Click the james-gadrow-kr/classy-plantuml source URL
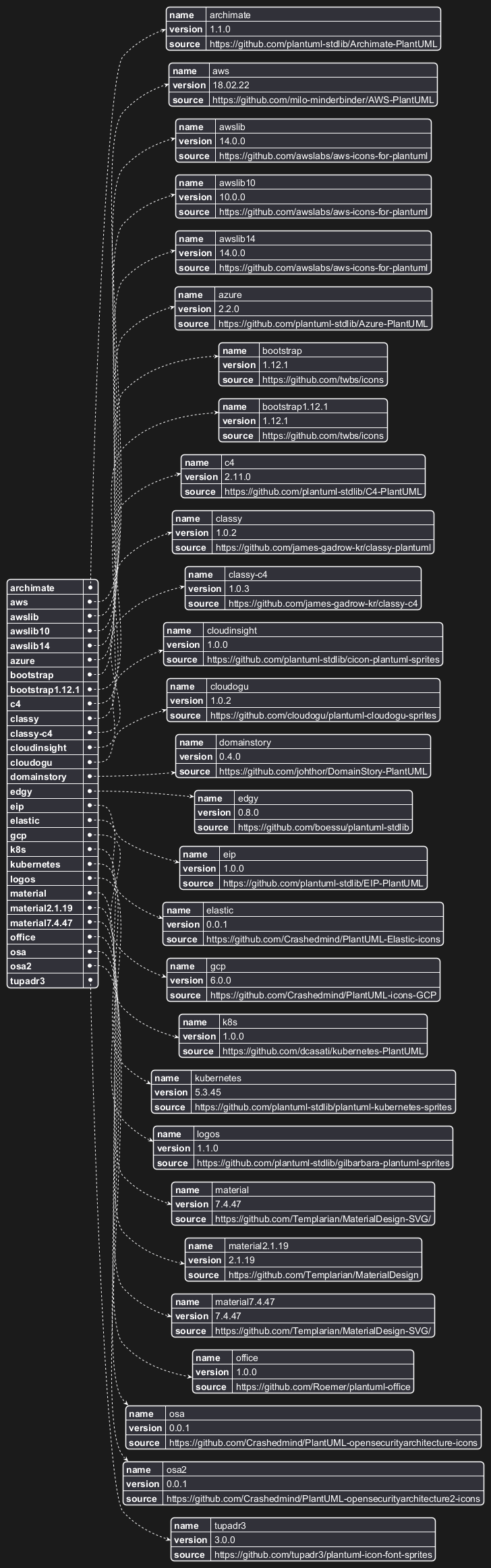Viewport: 491px width, 1568px height. pos(323,547)
